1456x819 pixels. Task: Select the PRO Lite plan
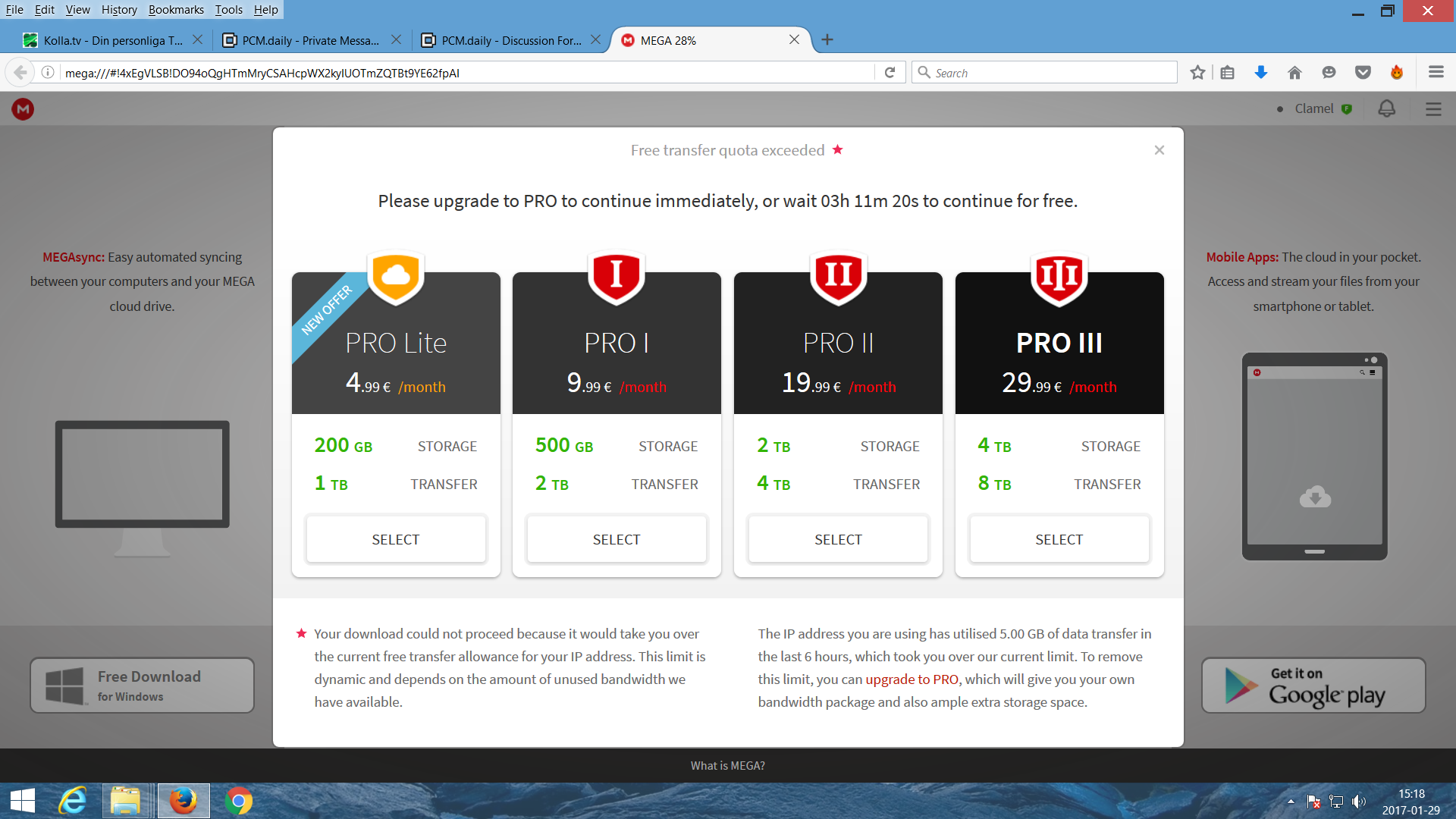tap(395, 539)
